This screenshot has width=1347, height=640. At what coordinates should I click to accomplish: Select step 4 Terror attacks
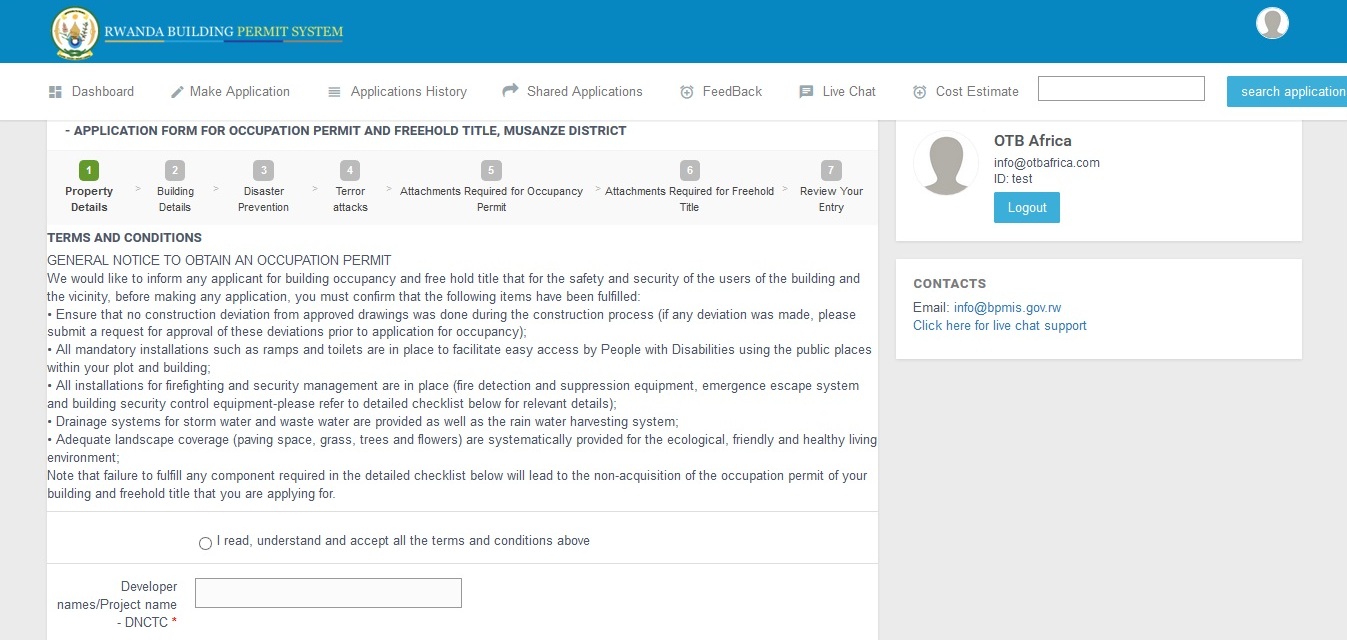pyautogui.click(x=350, y=187)
